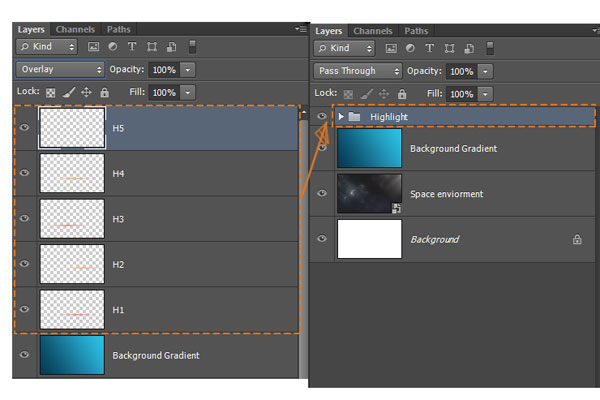Click Fill value field in left panel
600x400 pixels.
click(x=164, y=93)
